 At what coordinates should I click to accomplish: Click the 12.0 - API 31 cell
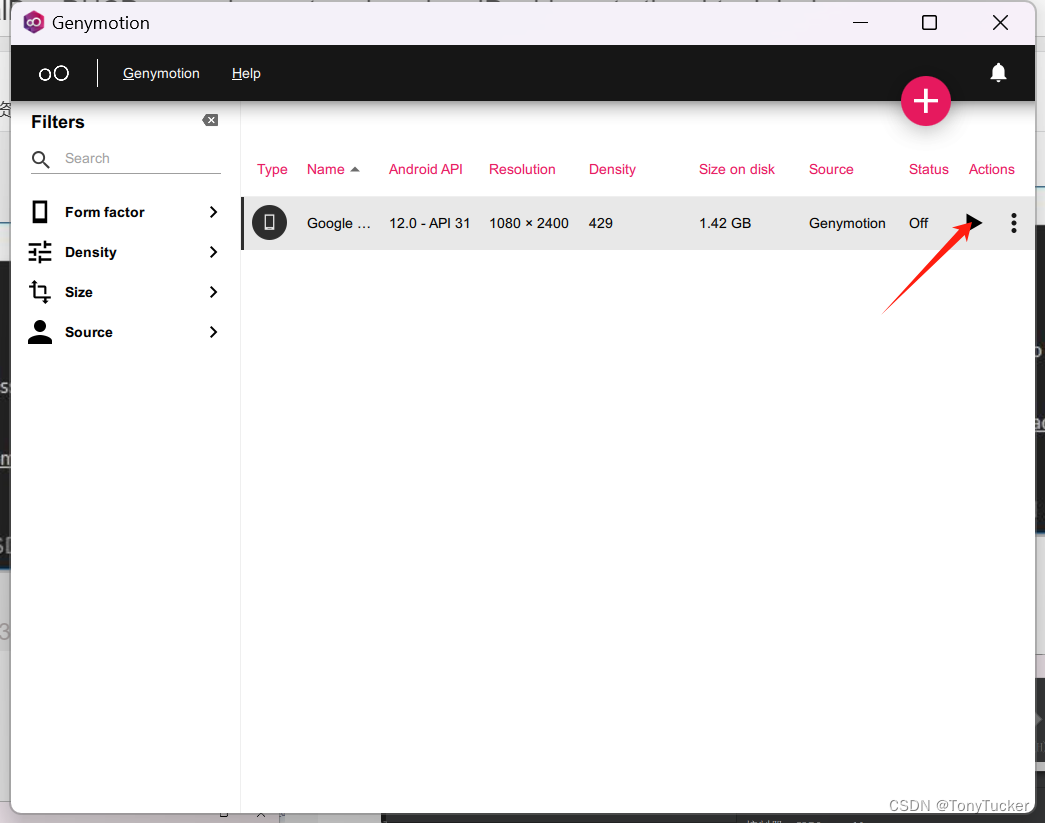[x=429, y=223]
